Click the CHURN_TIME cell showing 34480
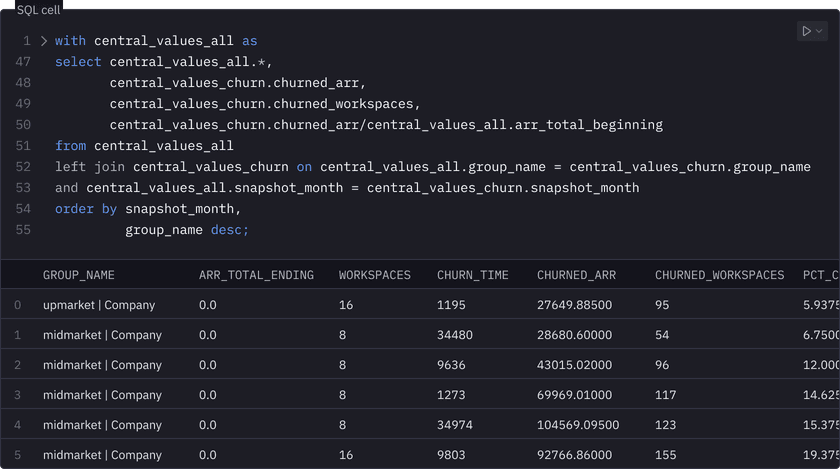 pyautogui.click(x=458, y=335)
